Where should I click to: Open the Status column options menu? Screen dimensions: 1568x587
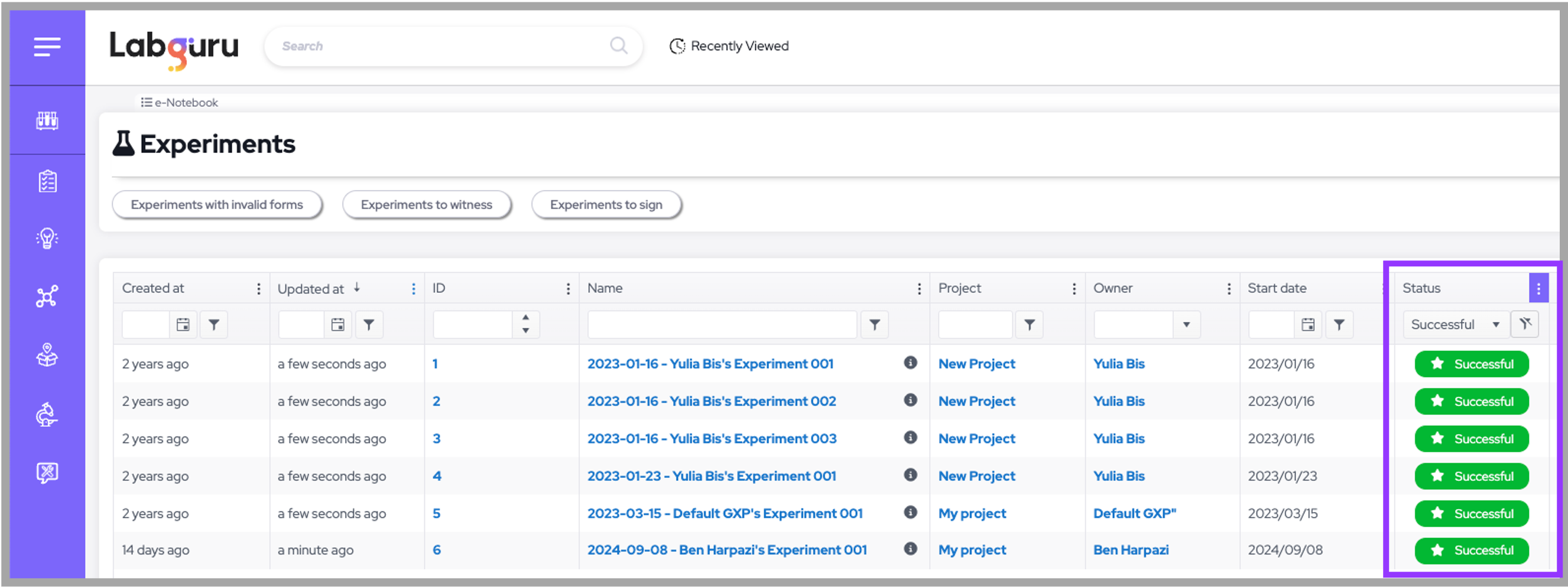(x=1538, y=288)
